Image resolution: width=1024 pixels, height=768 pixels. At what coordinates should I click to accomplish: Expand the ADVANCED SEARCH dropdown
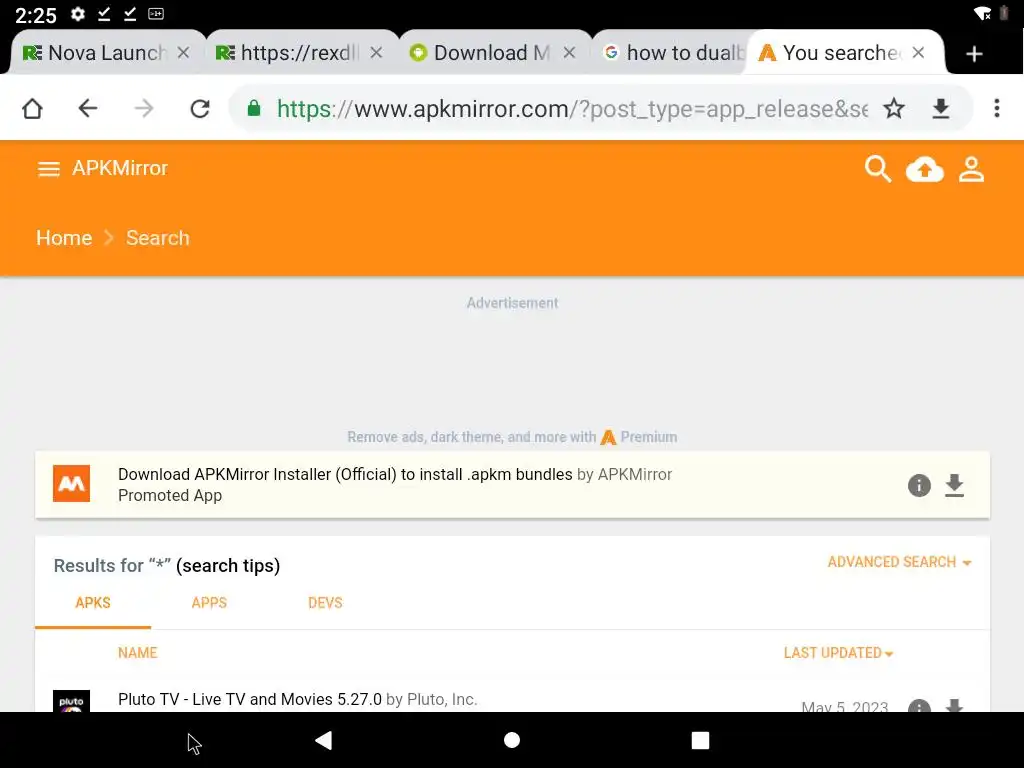[899, 562]
